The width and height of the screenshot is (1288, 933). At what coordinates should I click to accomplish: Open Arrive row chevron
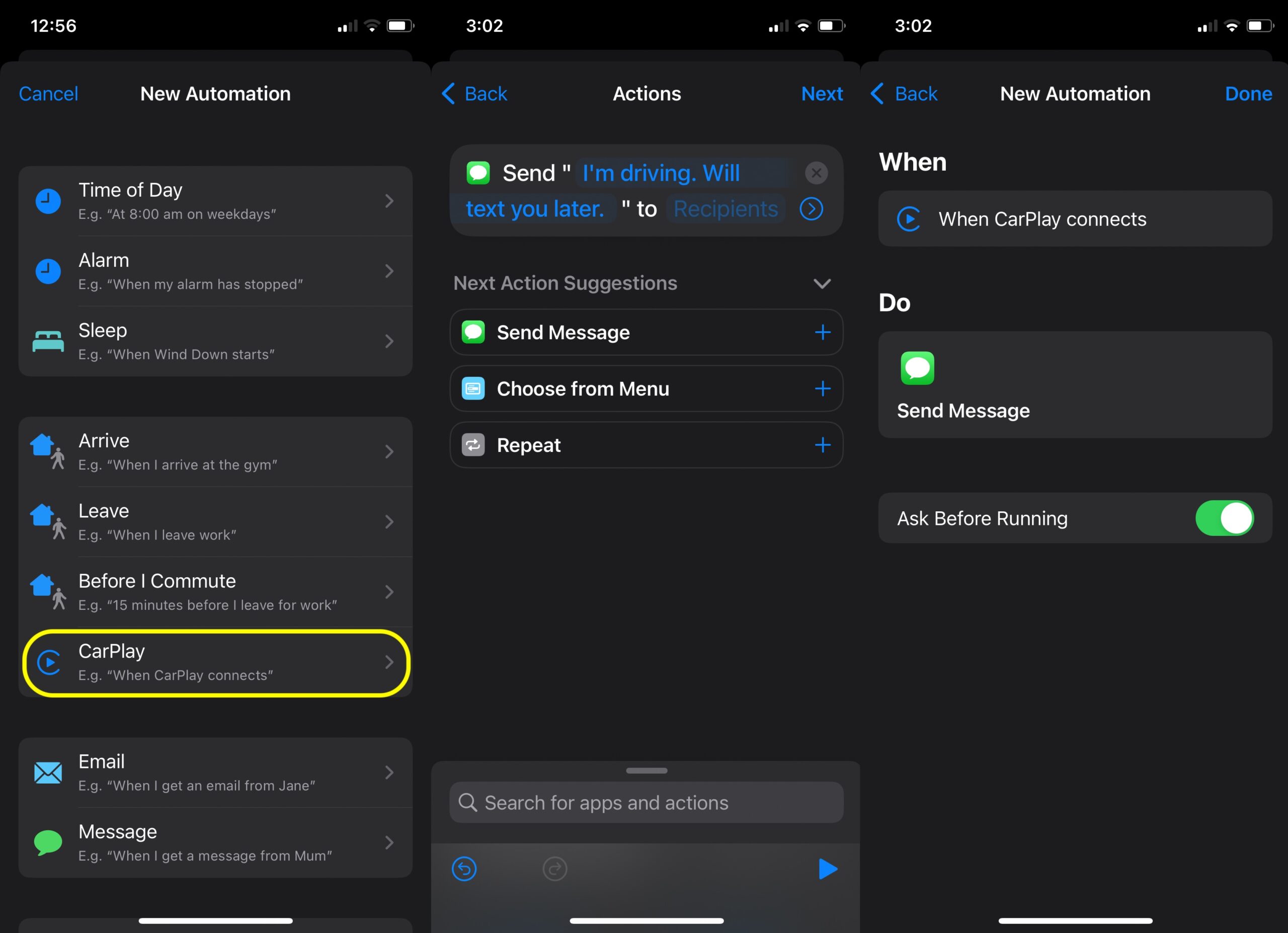coord(389,451)
